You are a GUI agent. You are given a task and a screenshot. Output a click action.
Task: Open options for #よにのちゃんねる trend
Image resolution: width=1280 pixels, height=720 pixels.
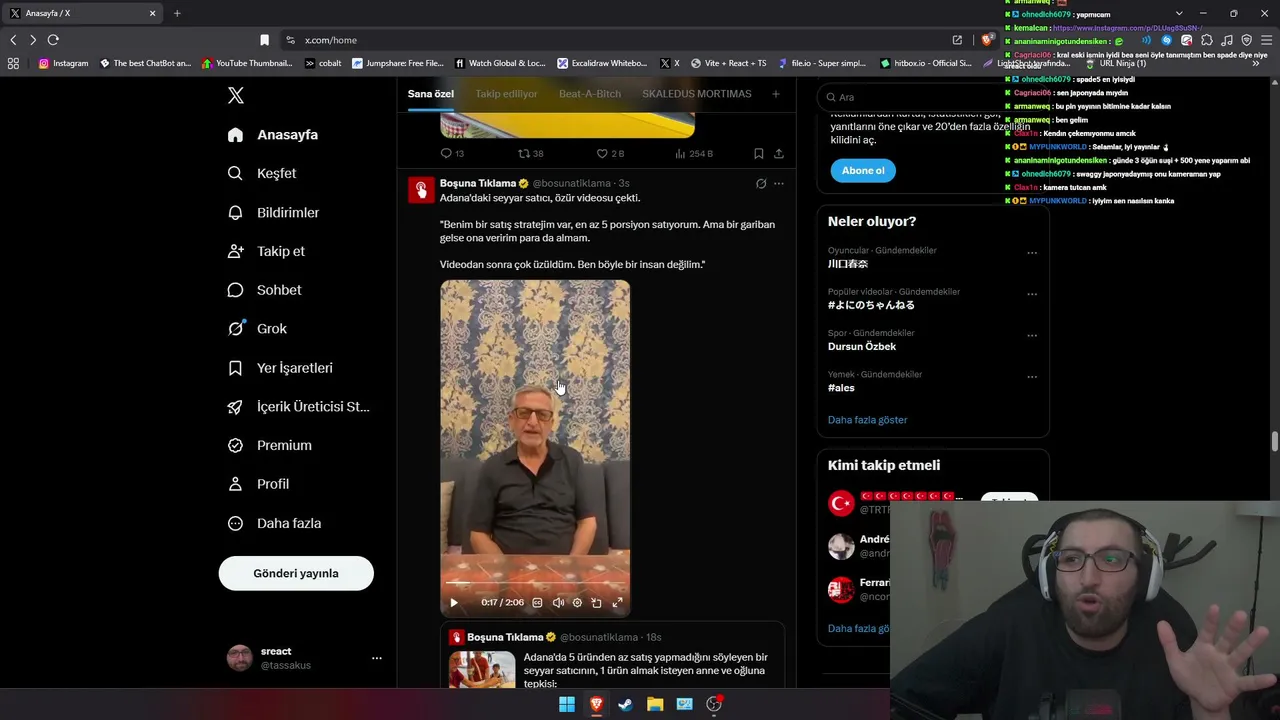point(1032,294)
